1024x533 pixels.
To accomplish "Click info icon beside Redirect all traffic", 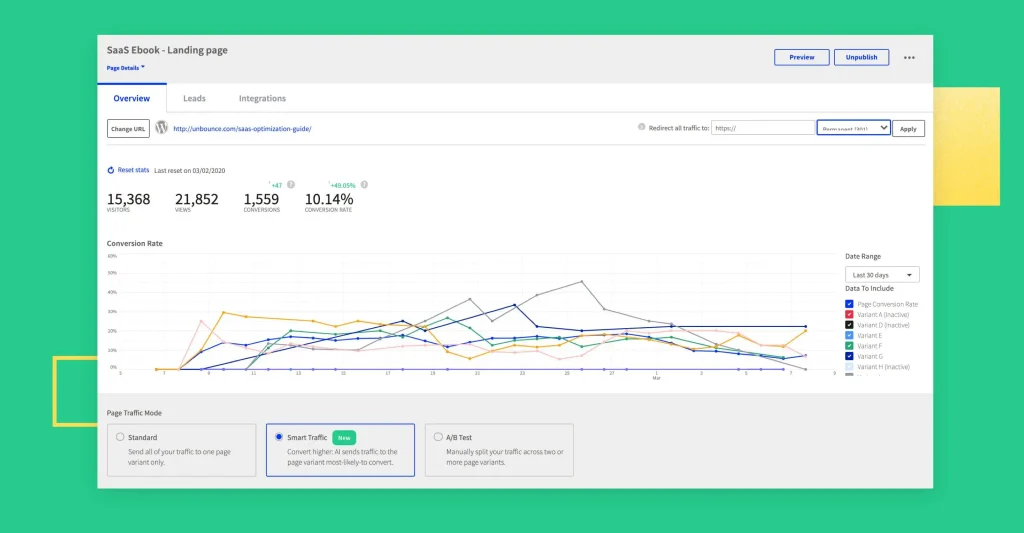I will coord(641,127).
